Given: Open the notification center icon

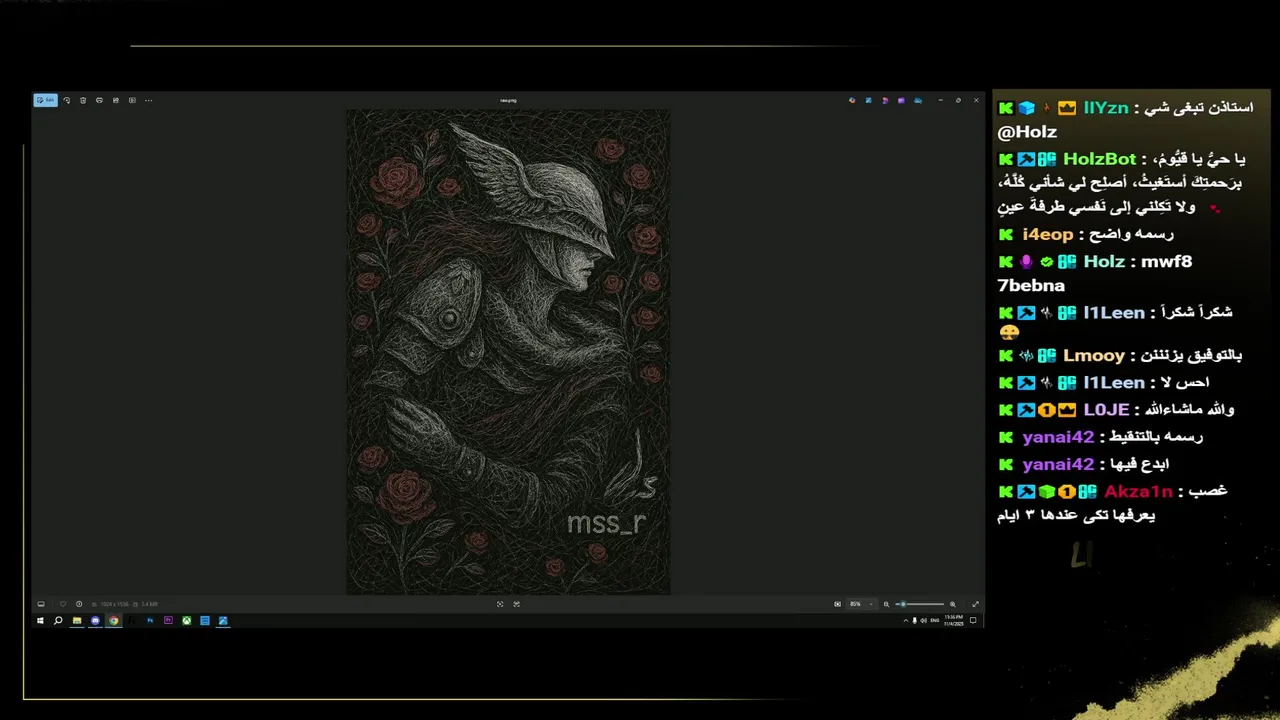Looking at the screenshot, I should pos(973,621).
